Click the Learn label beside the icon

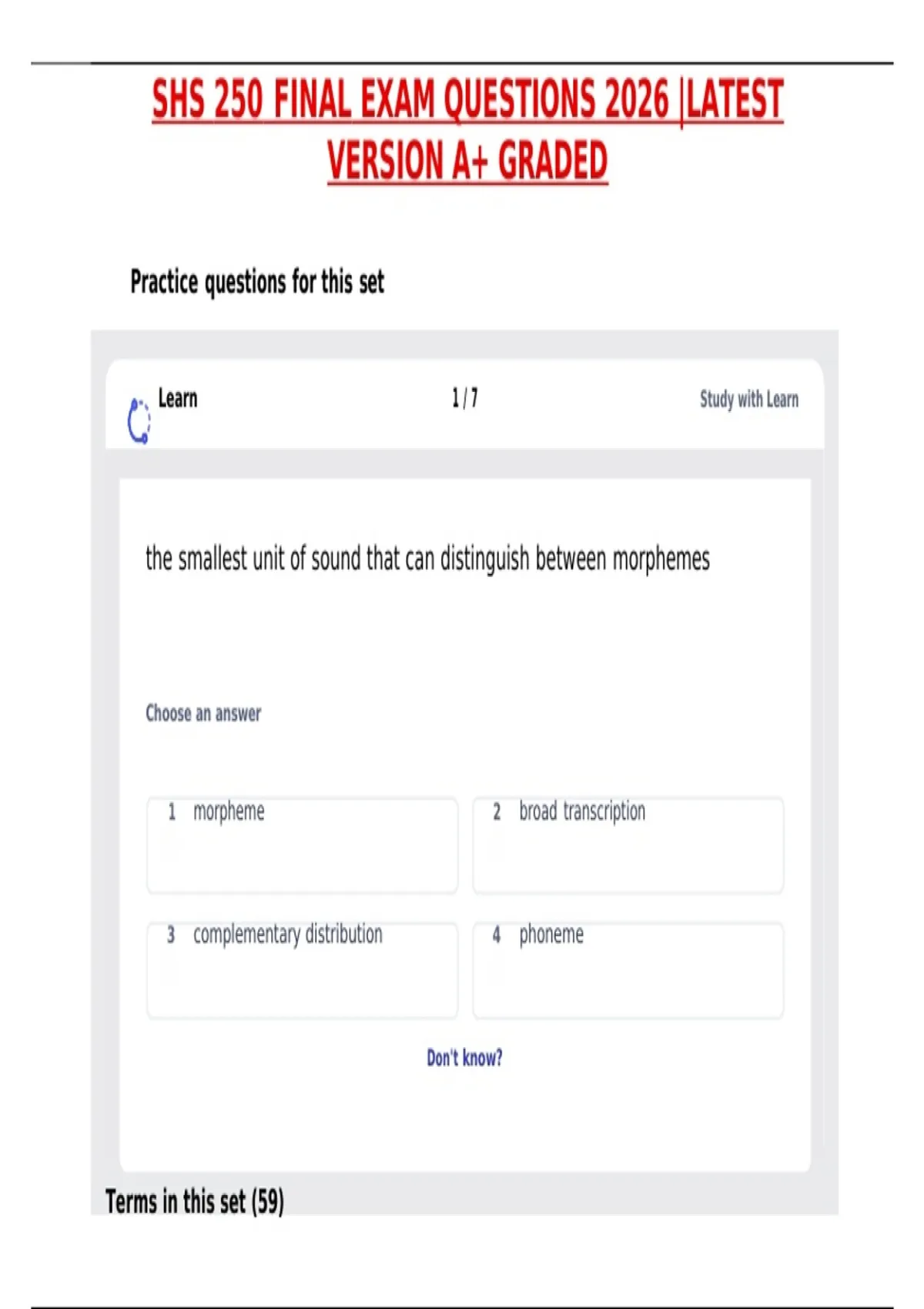[178, 399]
